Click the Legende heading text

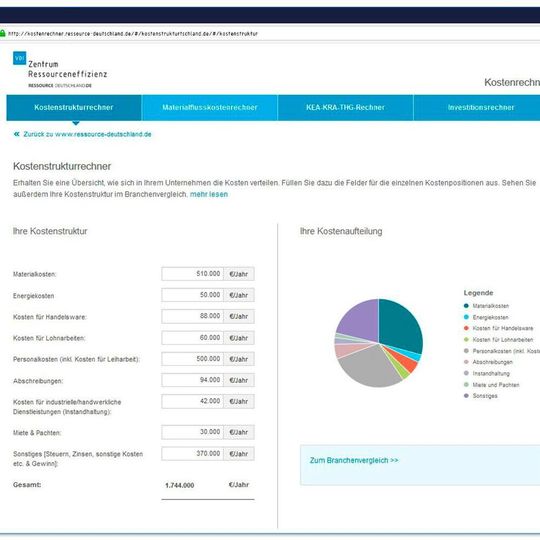[478, 293]
